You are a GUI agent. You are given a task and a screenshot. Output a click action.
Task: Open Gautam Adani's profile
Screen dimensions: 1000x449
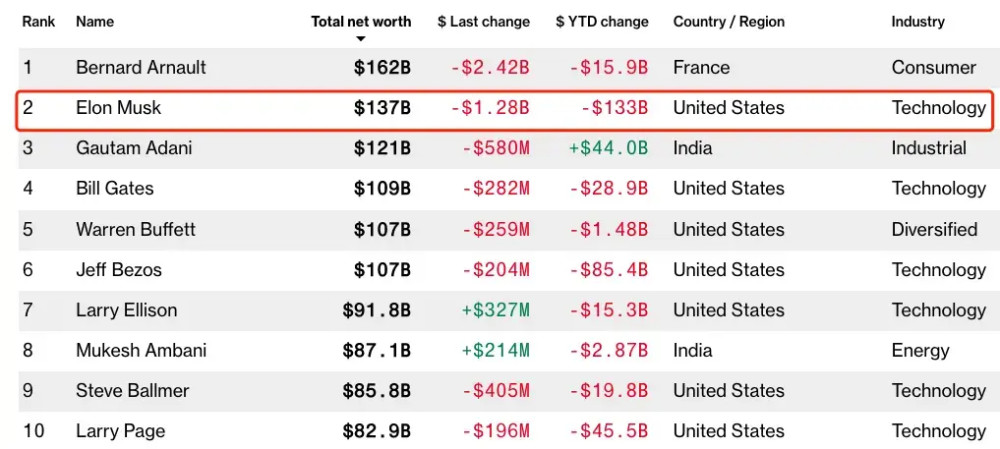click(x=134, y=148)
